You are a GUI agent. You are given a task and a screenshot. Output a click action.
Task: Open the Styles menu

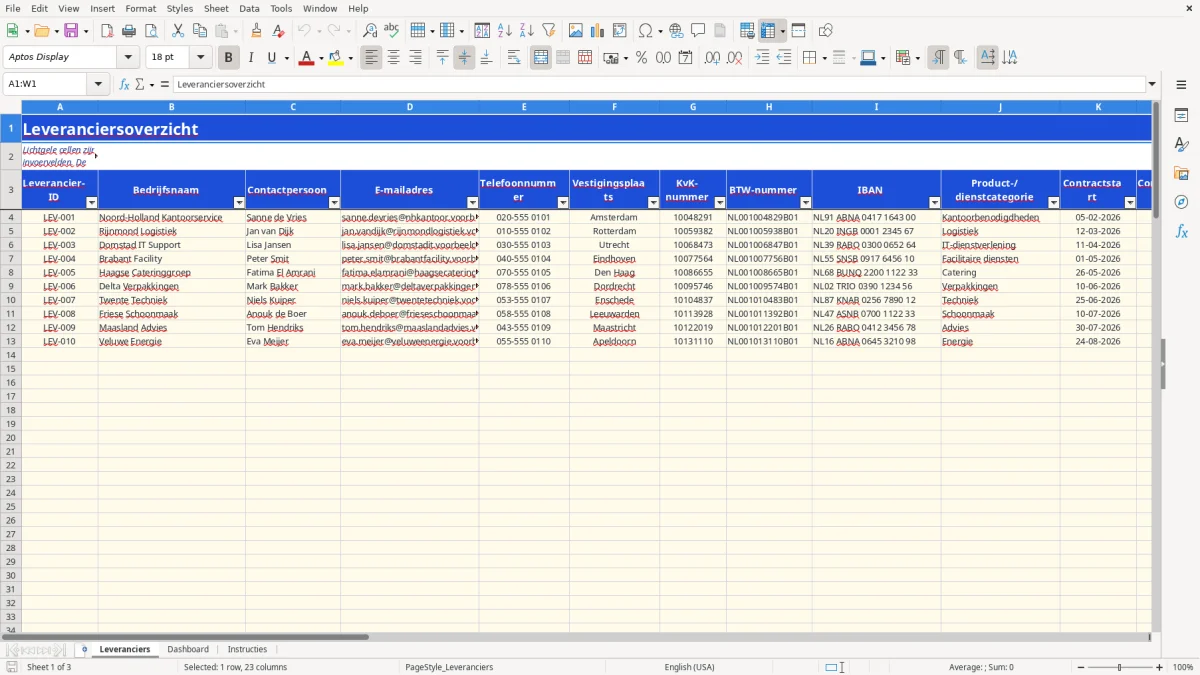[180, 8]
